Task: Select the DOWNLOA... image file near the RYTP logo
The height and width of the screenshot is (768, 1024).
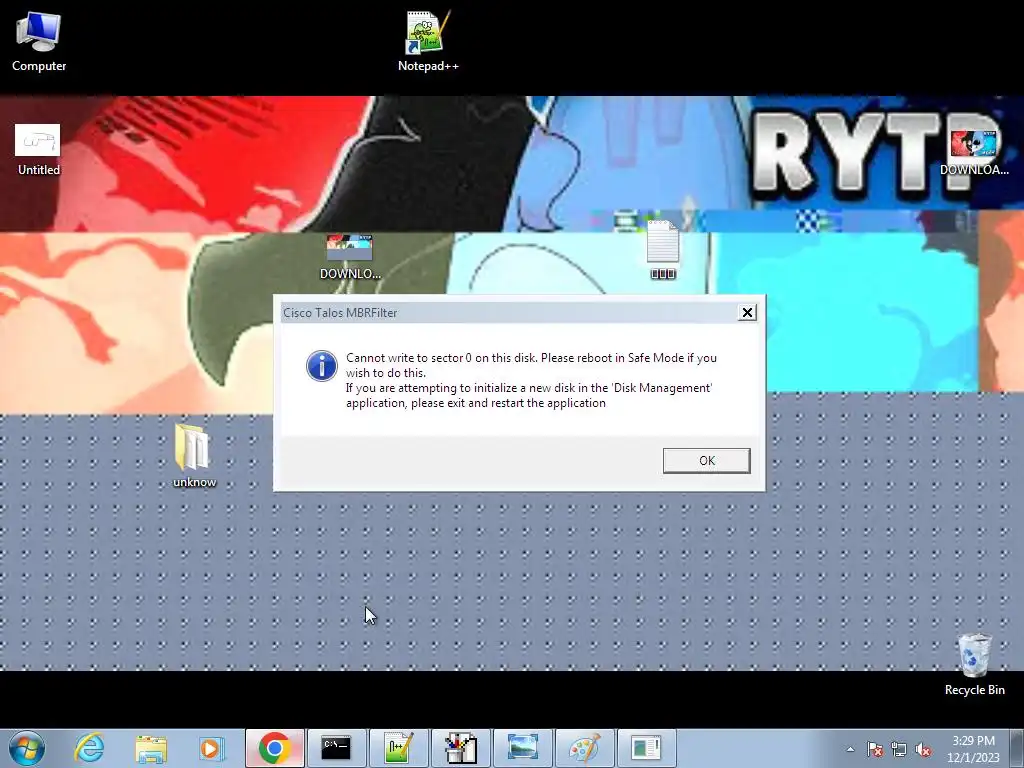Action: [x=974, y=152]
